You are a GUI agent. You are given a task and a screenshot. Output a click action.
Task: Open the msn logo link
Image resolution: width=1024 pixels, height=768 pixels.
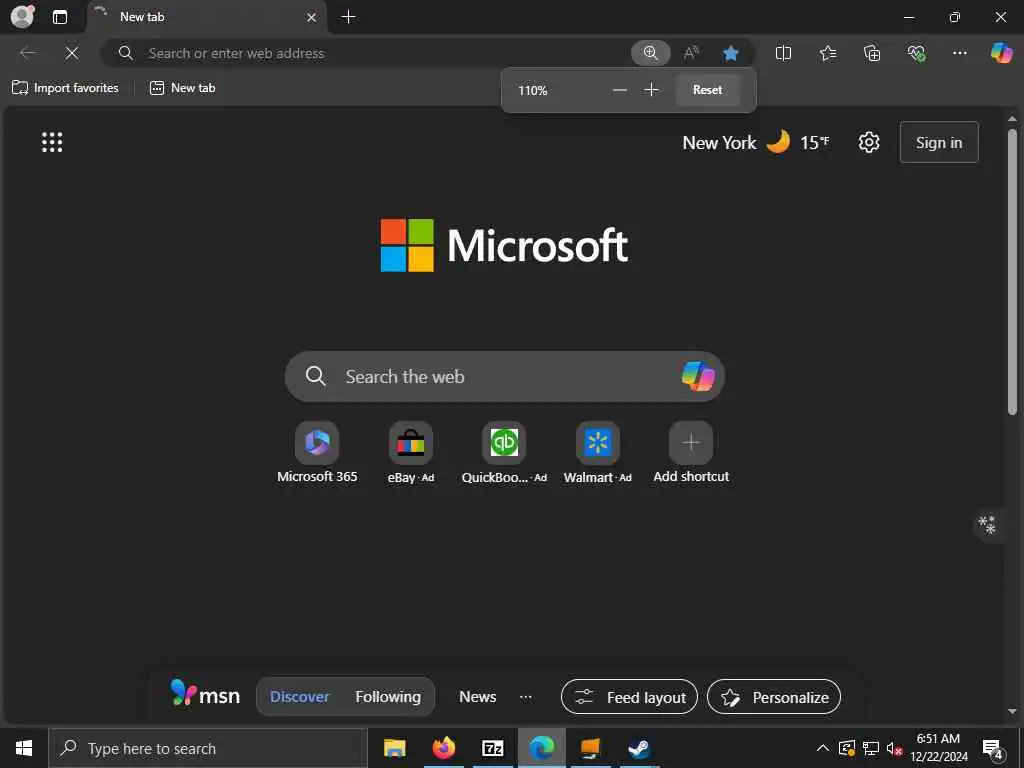coord(205,695)
